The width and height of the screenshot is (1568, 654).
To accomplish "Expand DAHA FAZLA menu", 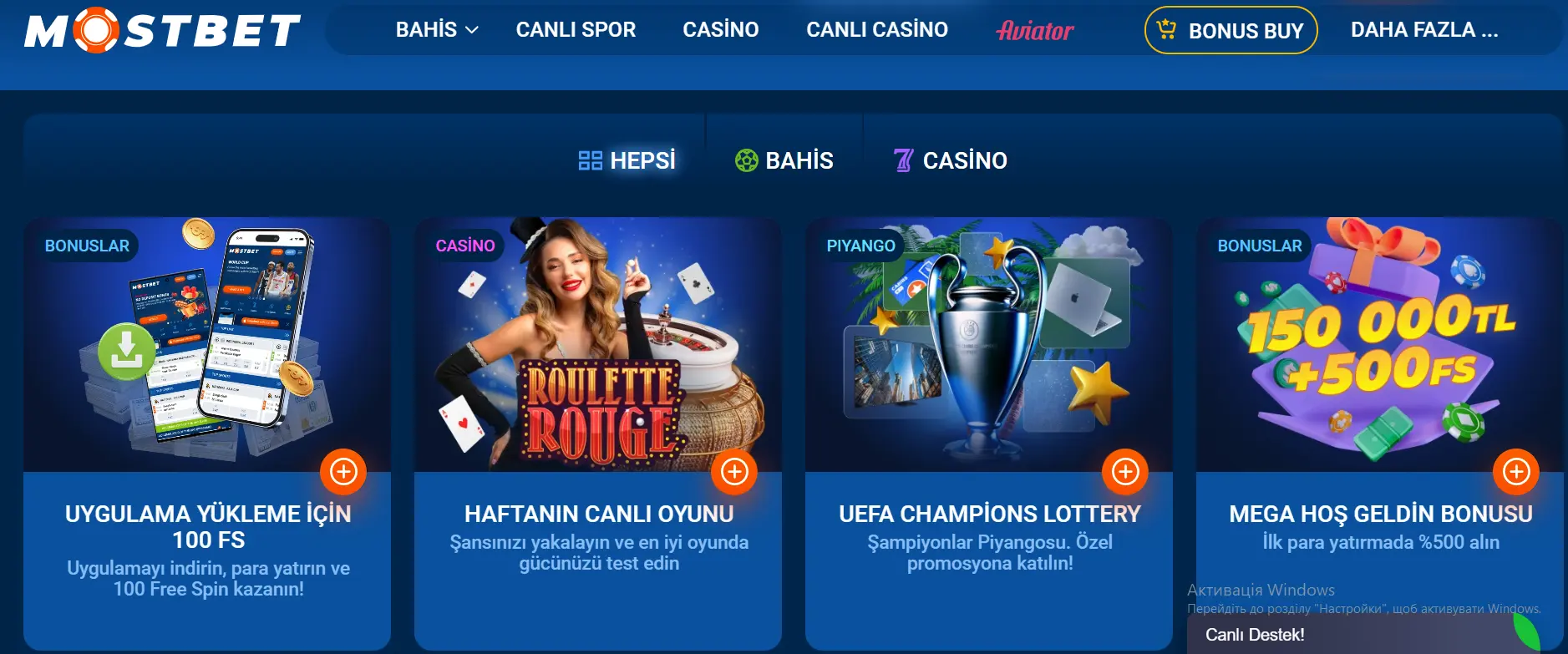I will (1424, 30).
